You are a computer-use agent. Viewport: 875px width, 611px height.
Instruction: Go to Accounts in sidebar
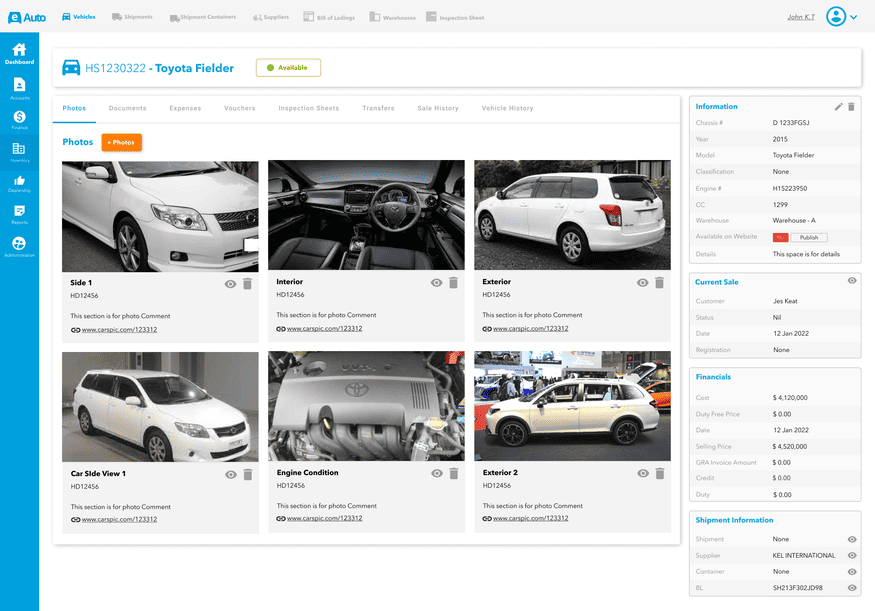(x=19, y=89)
